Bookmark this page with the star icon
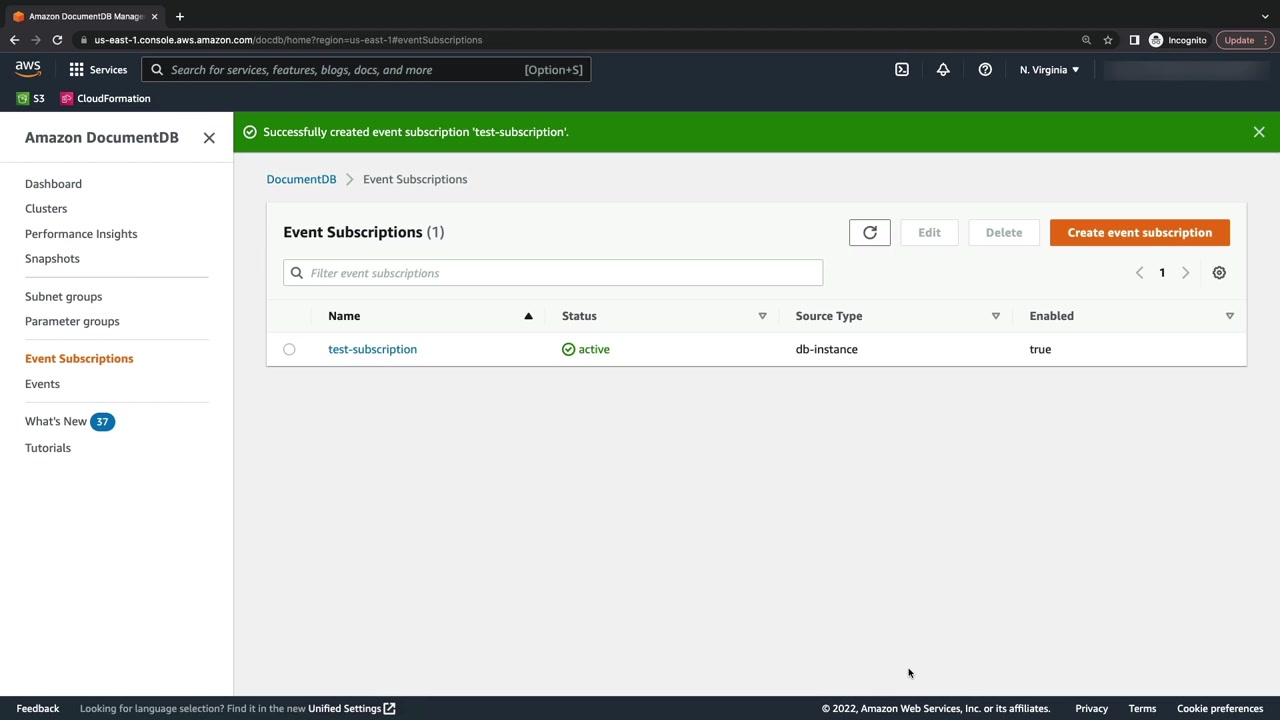 tap(1108, 40)
